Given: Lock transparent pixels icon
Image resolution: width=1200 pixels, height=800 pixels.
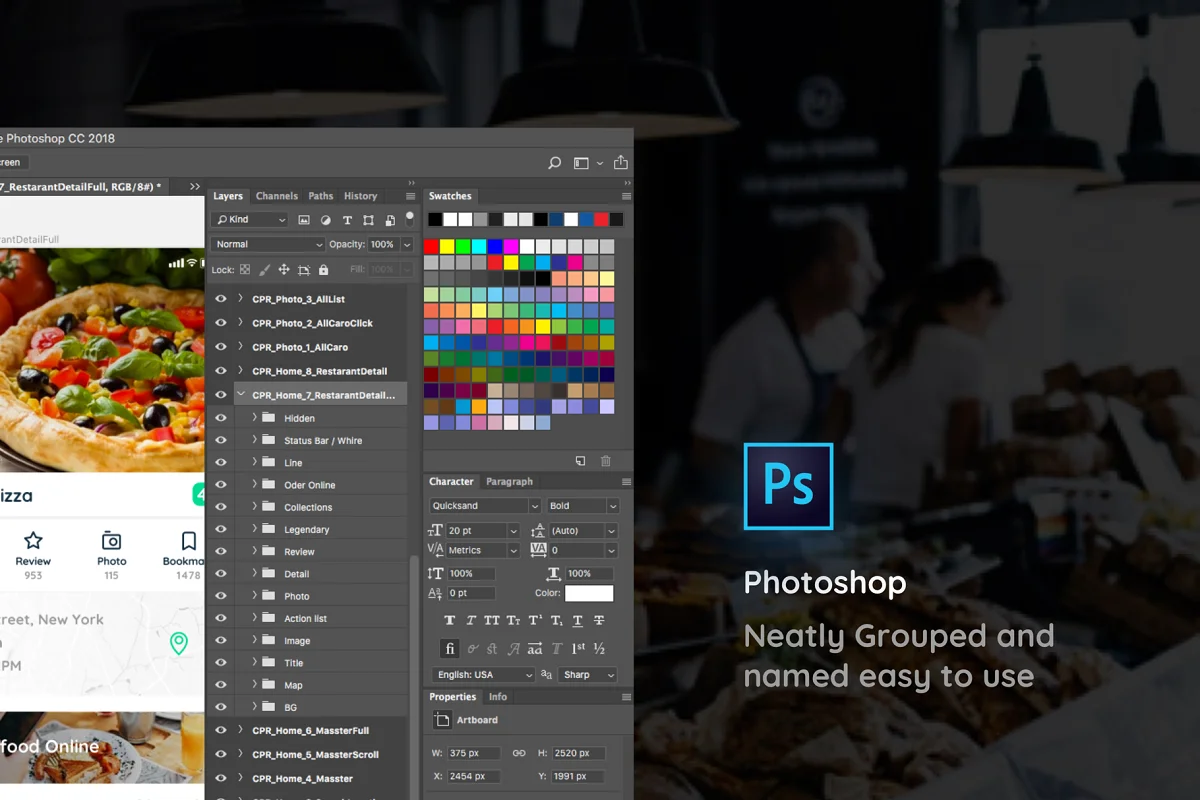Looking at the screenshot, I should (245, 270).
